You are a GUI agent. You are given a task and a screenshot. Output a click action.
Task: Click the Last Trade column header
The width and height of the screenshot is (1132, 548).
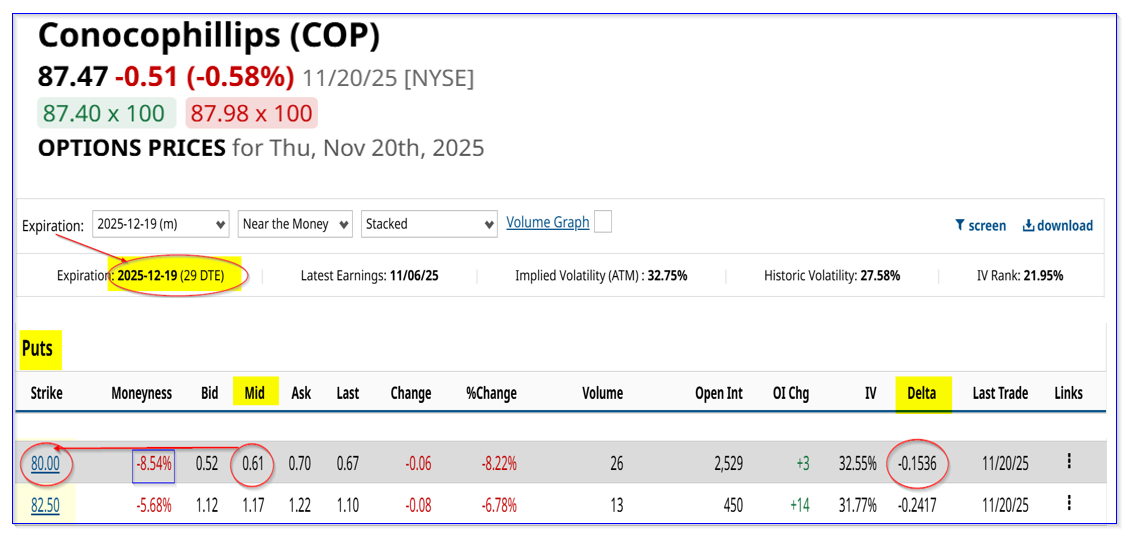coord(999,393)
